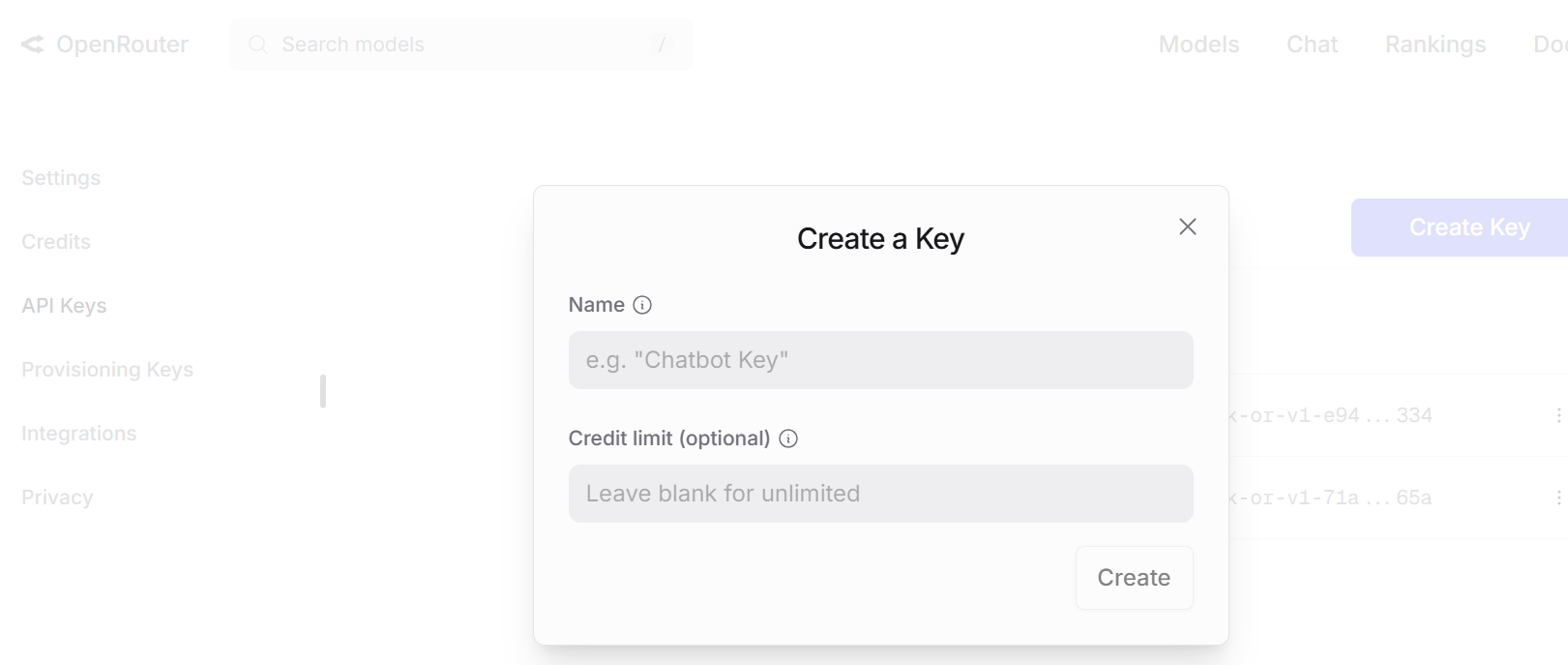Click the Credit limit info icon
The image size is (1568, 665).
tap(788, 438)
